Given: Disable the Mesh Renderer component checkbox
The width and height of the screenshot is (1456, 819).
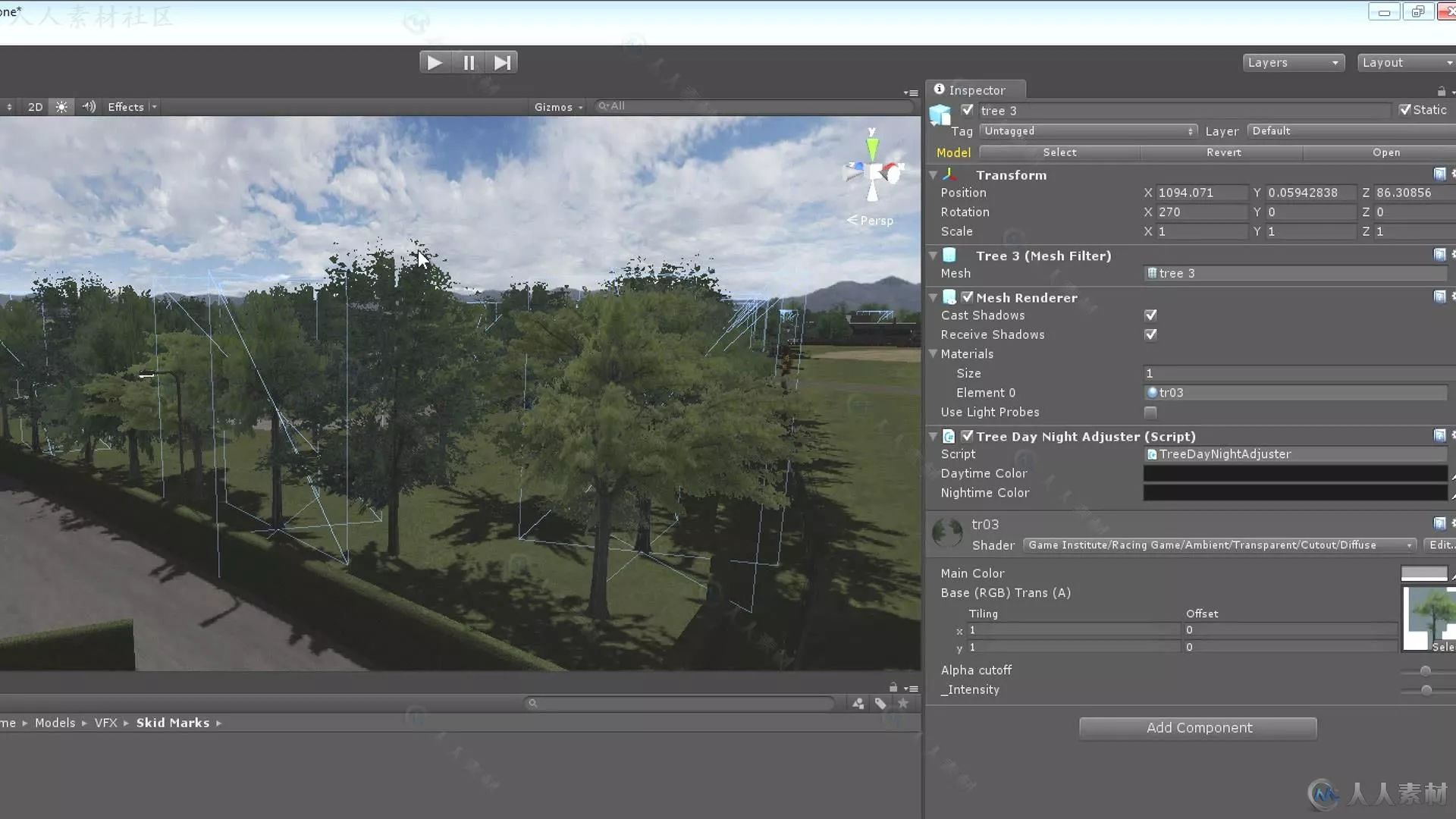Looking at the screenshot, I should tap(967, 297).
